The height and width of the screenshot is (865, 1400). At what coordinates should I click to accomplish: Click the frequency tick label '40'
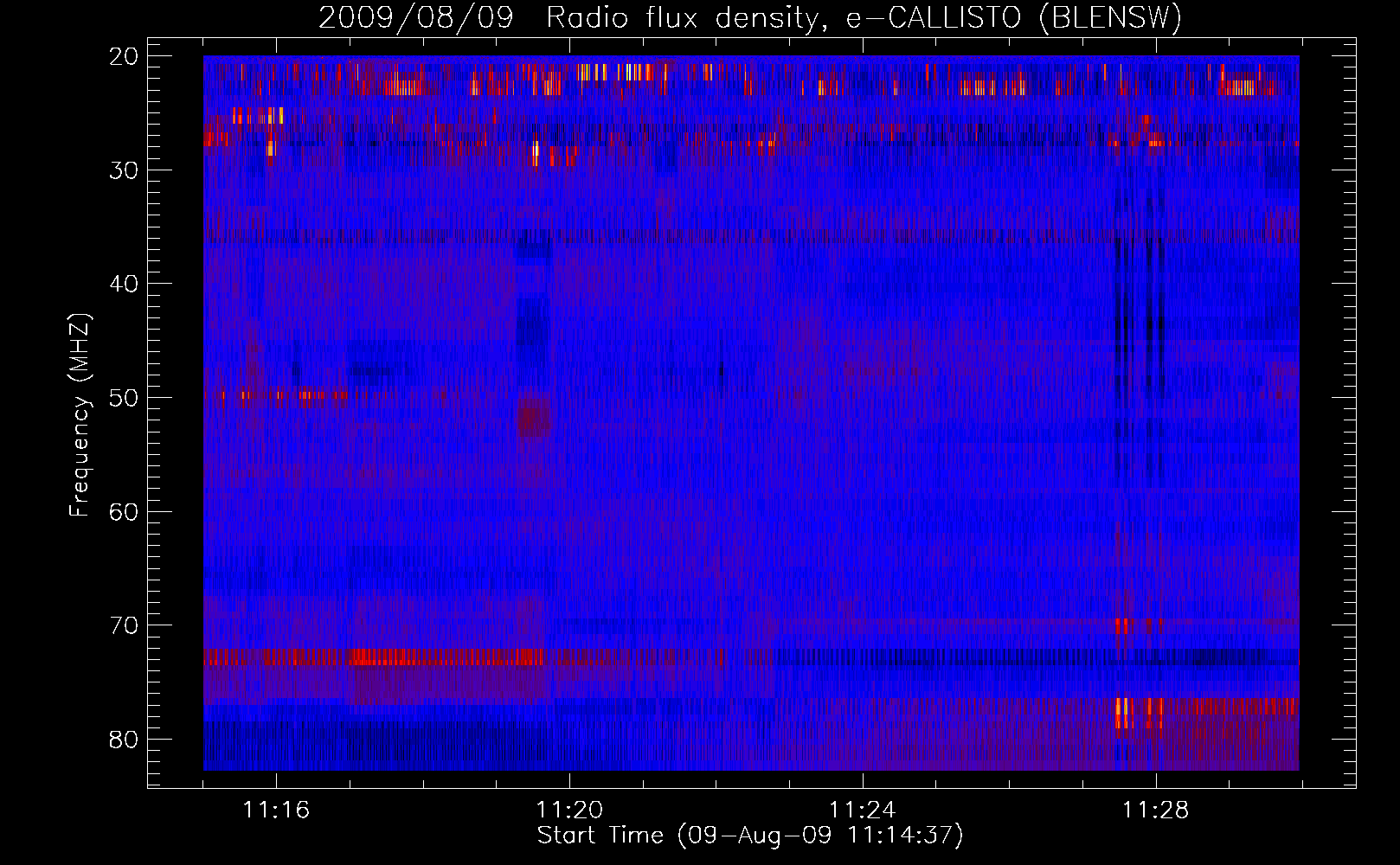125,284
